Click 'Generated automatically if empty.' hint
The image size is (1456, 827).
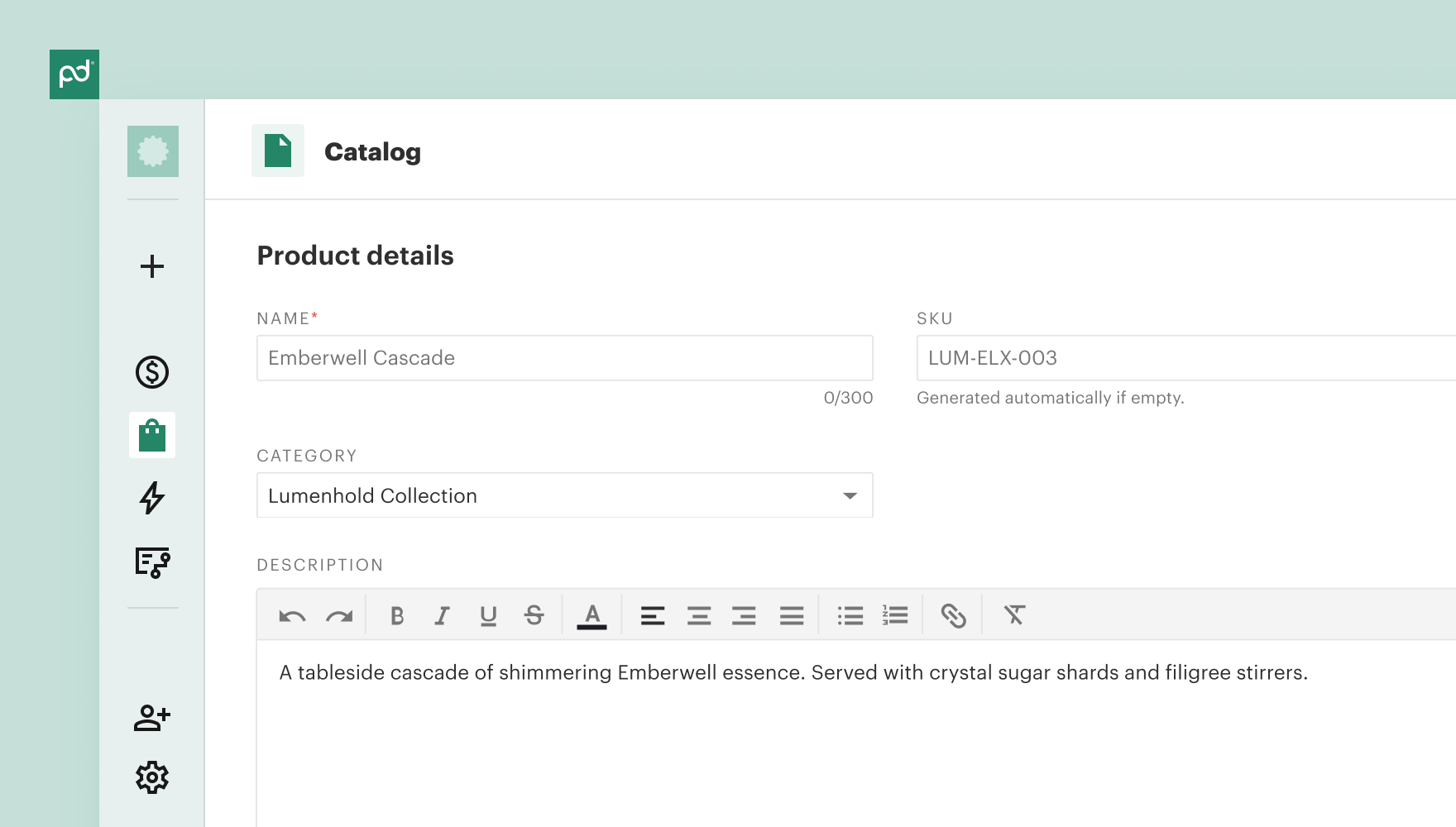1051,398
